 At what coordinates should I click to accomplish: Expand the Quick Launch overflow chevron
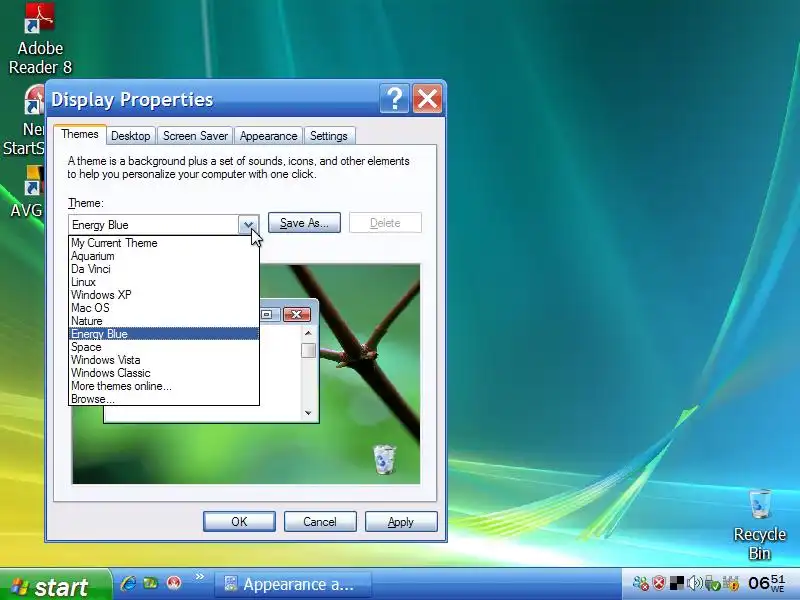coord(199,577)
